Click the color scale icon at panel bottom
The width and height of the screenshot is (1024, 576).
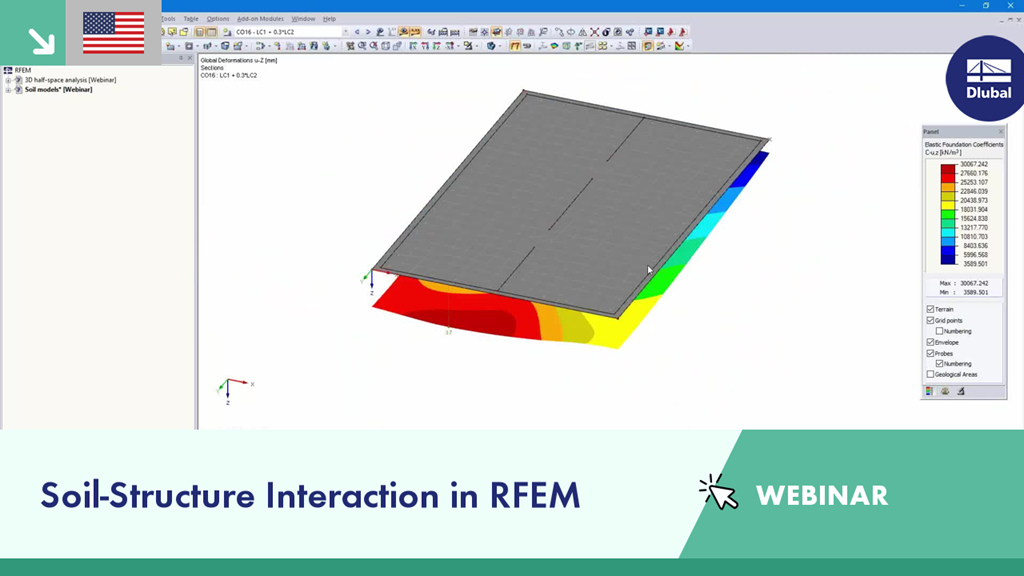(x=929, y=391)
